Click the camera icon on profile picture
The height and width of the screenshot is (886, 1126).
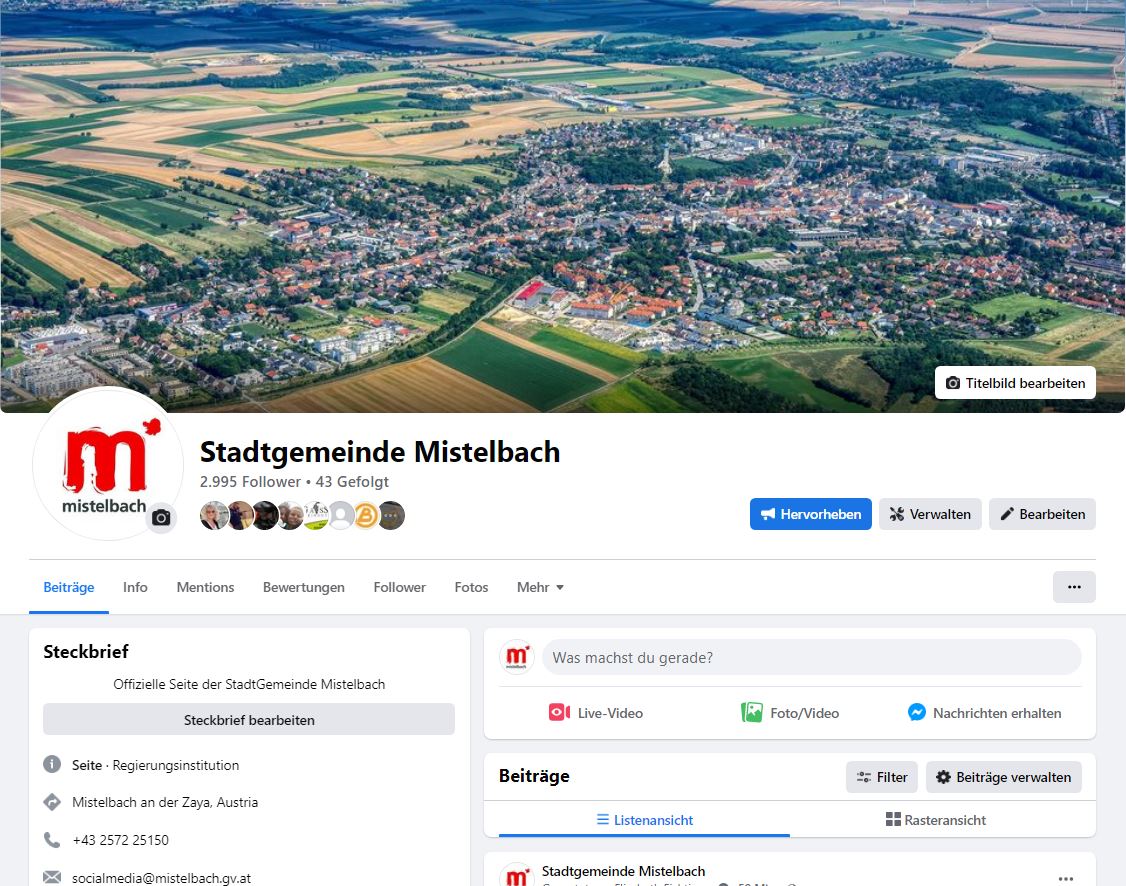pos(162,518)
